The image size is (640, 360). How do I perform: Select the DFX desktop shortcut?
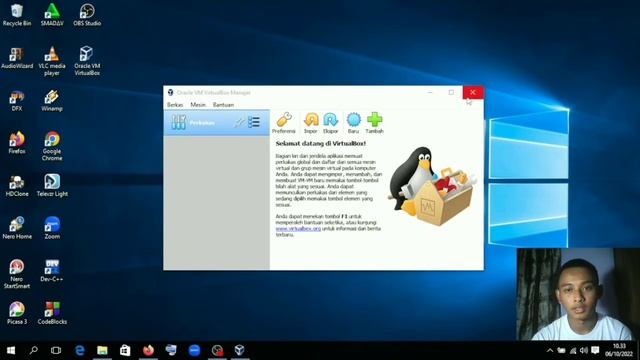(17, 101)
